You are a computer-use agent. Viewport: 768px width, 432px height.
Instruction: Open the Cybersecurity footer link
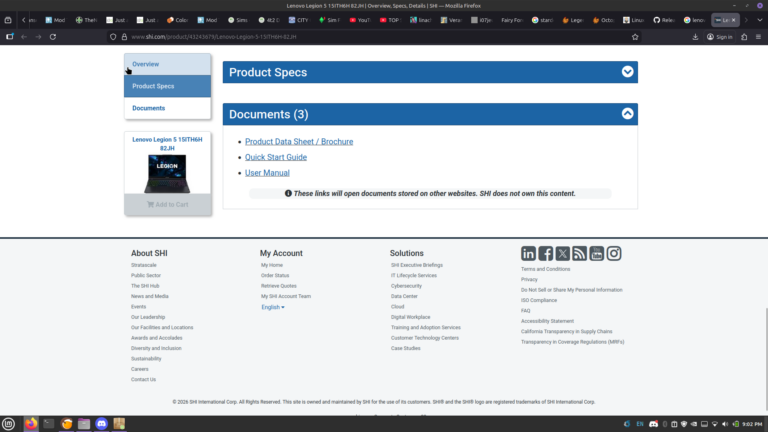406,286
